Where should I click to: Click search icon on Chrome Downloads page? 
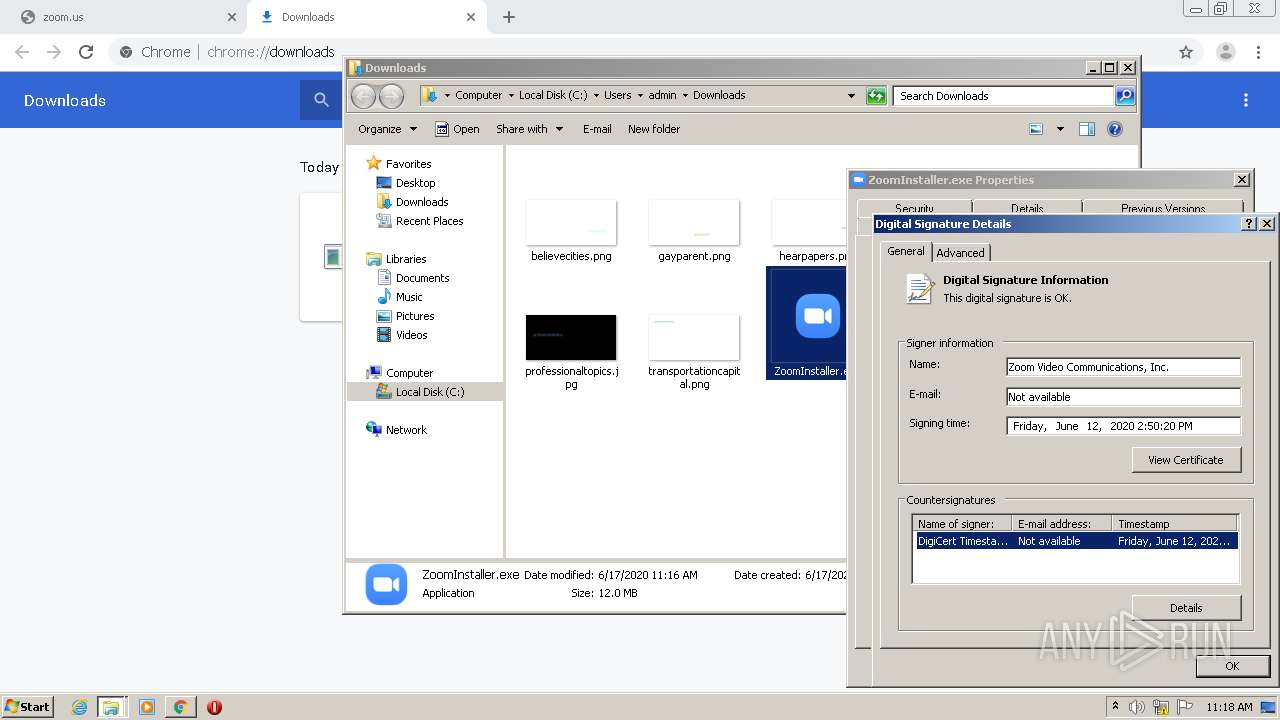coord(321,100)
